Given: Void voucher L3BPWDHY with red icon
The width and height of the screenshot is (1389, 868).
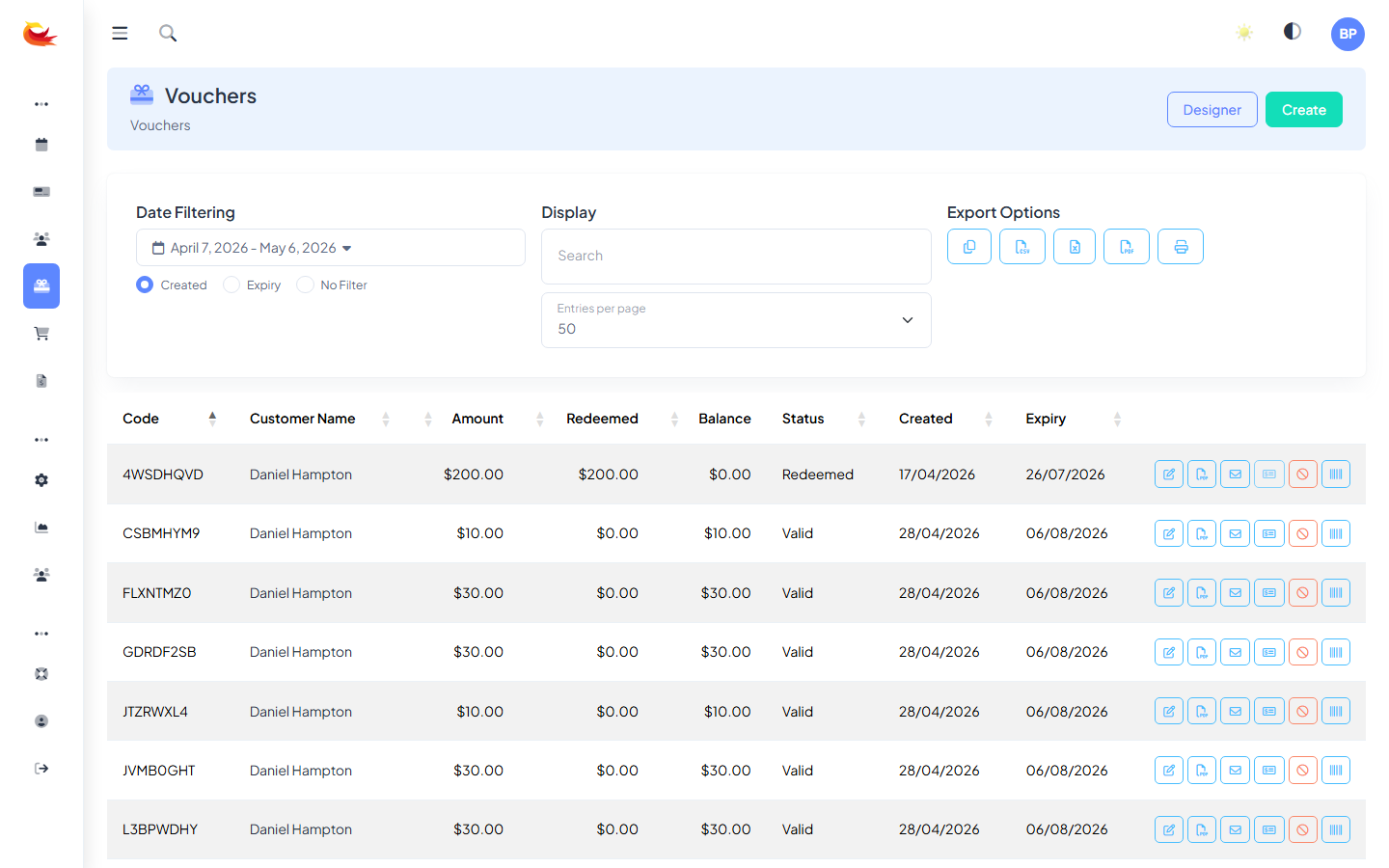Looking at the screenshot, I should click(x=1302, y=829).
